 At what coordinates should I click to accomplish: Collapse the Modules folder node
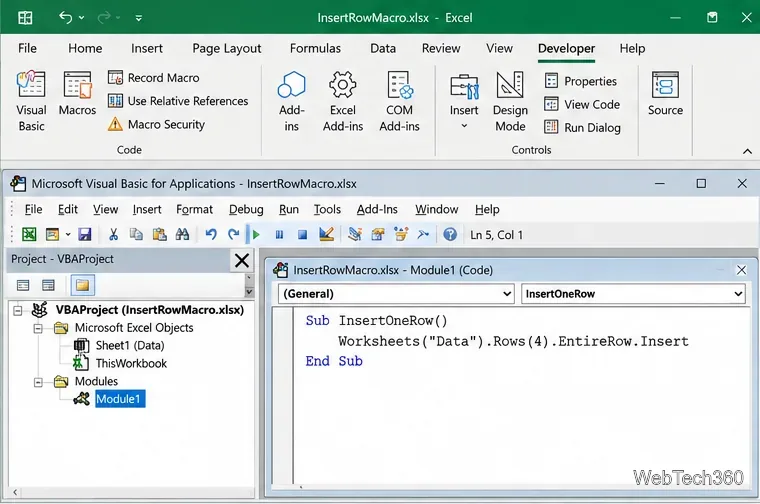point(38,382)
